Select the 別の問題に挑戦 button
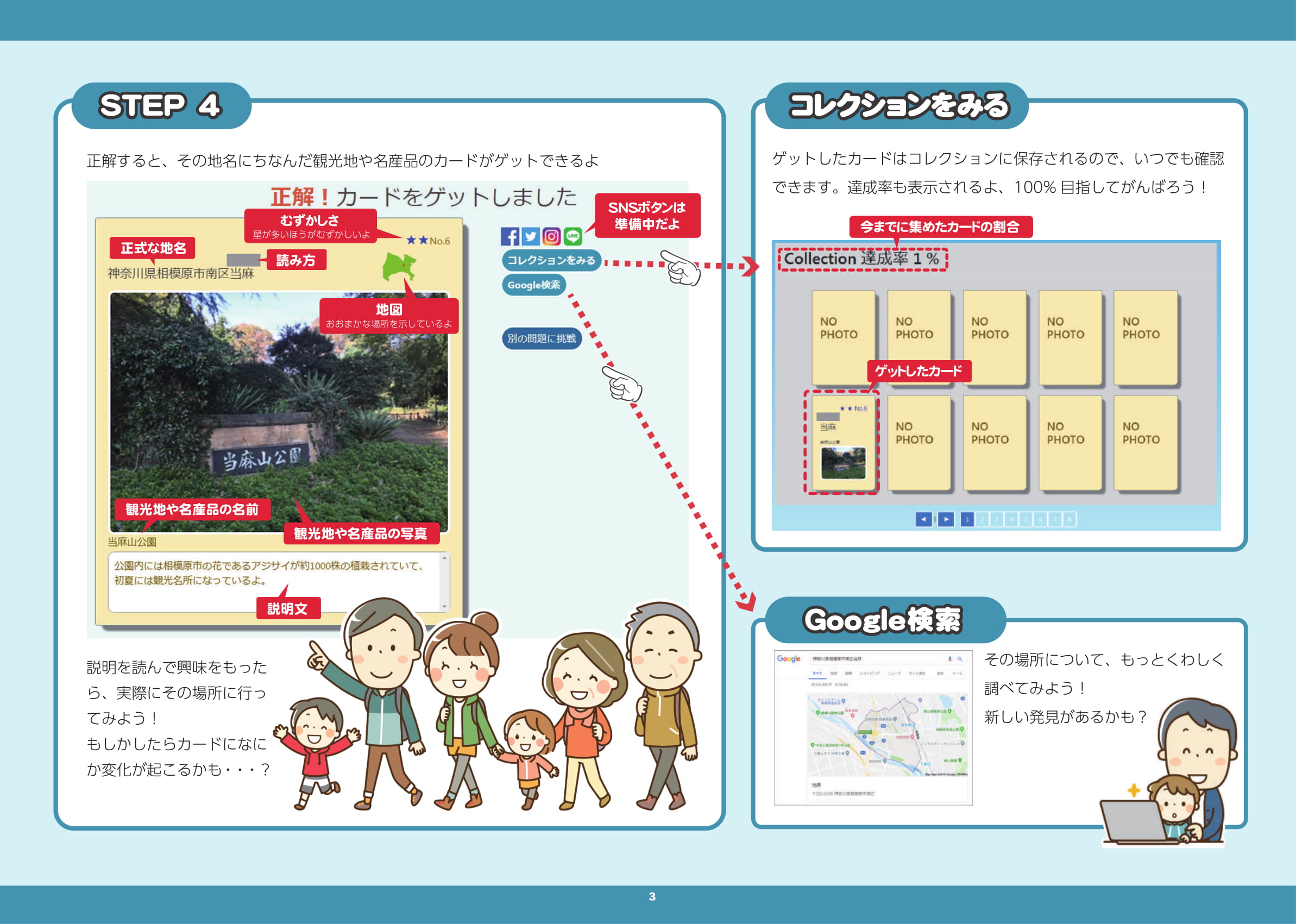The height and width of the screenshot is (924, 1296). 542,338
